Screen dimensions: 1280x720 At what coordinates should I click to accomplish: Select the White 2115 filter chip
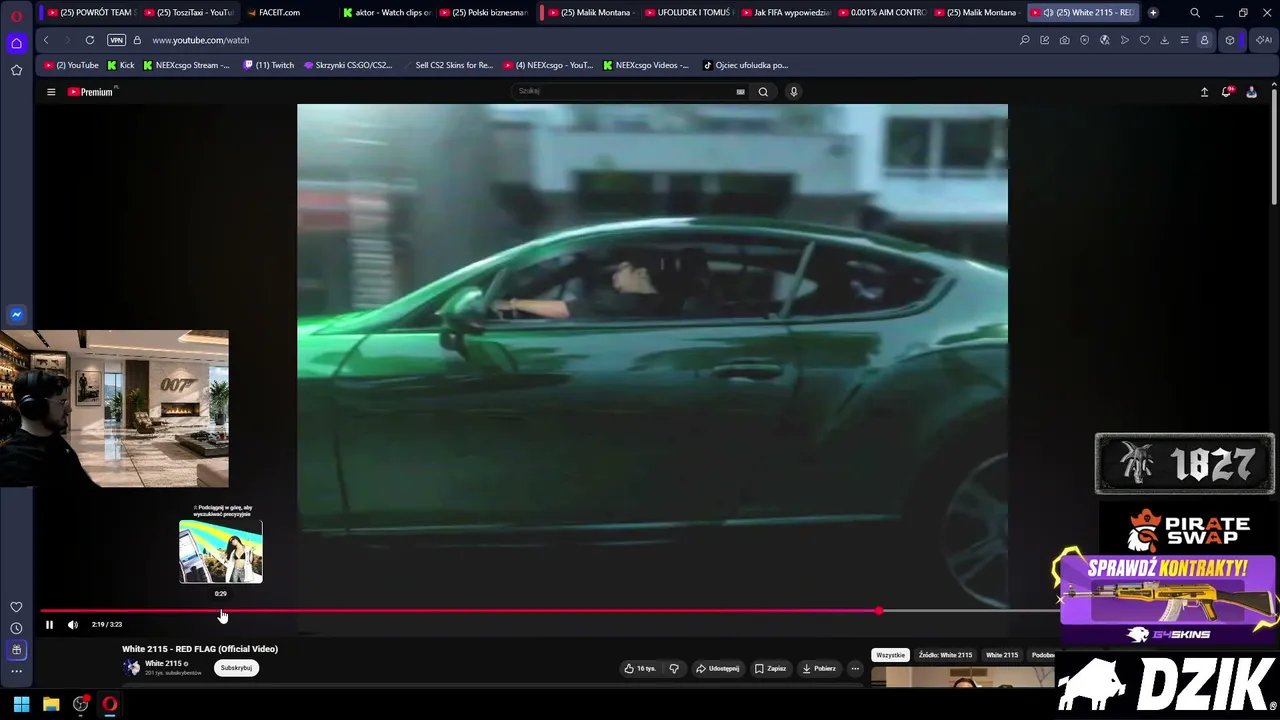tap(1002, 655)
